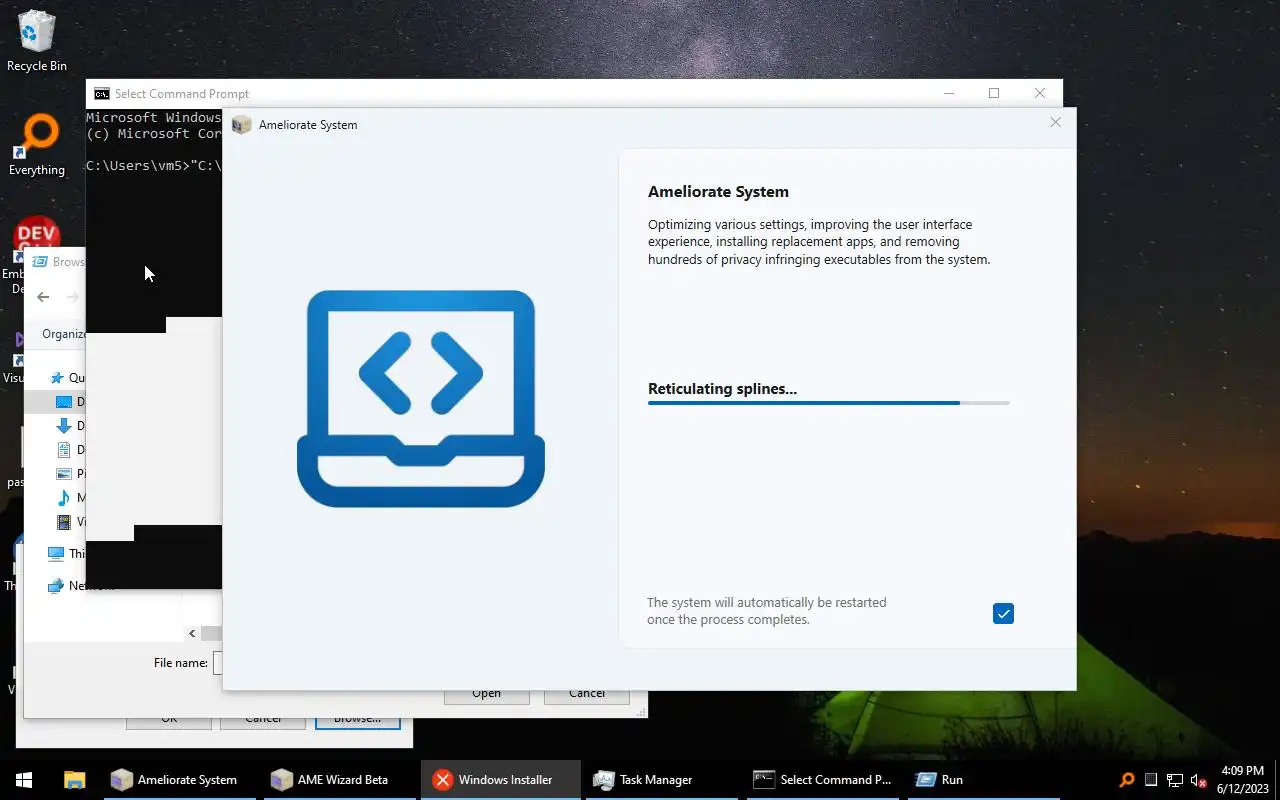Click the Open button in Browse dialog
This screenshot has width=1280, height=800.
pyautogui.click(x=486, y=694)
